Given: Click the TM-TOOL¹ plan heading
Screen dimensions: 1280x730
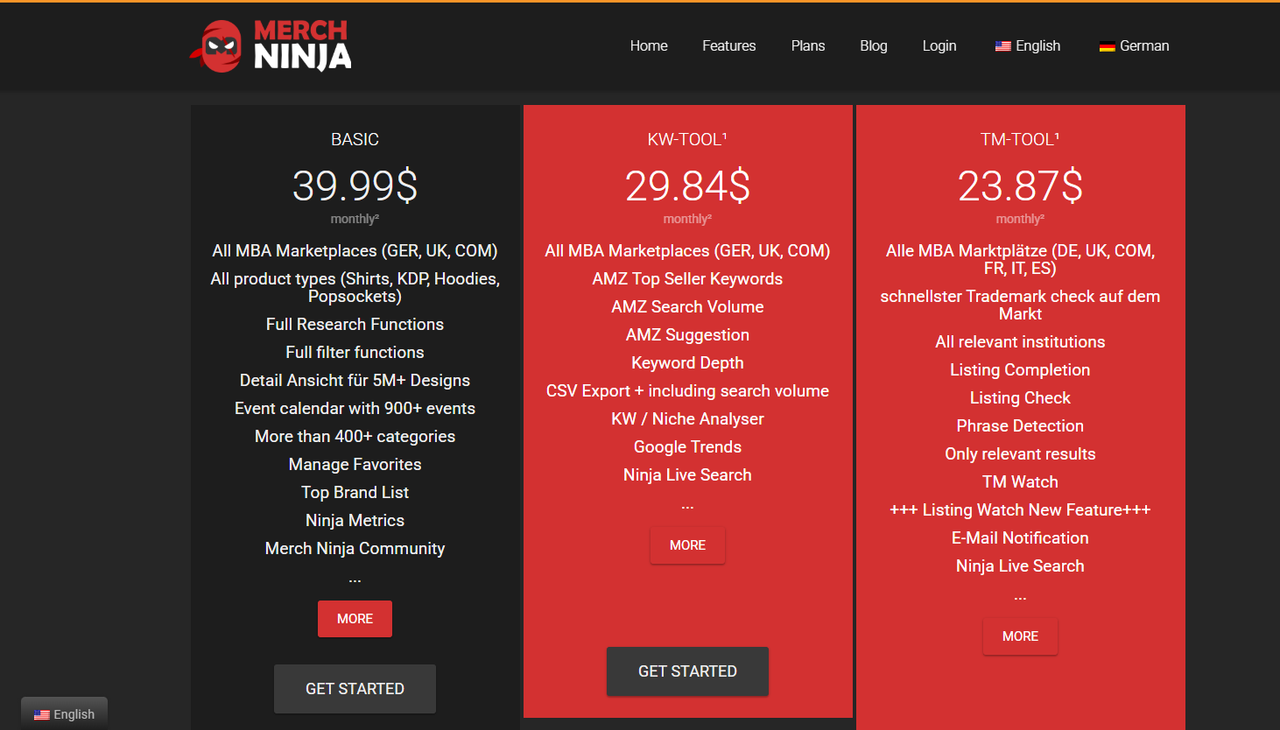Looking at the screenshot, I should [1020, 140].
